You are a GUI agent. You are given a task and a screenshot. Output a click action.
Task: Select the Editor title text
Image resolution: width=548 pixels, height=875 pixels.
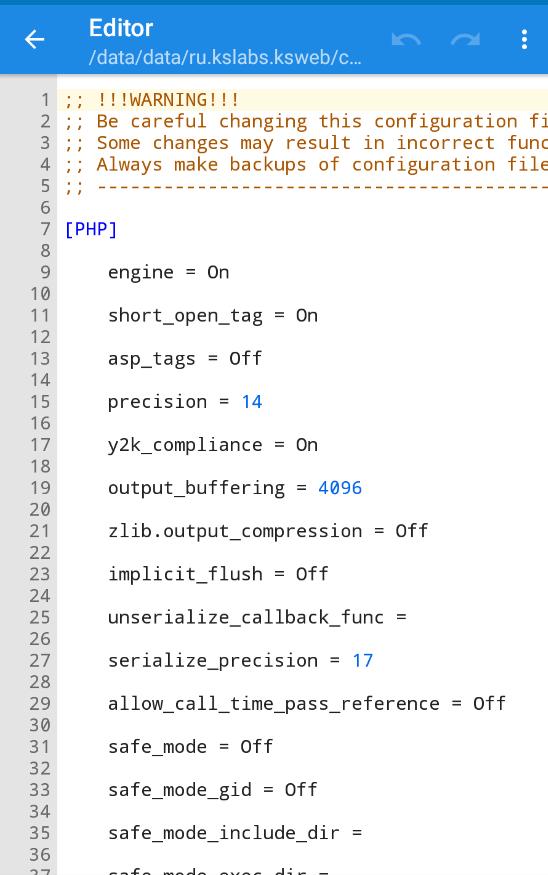(121, 28)
